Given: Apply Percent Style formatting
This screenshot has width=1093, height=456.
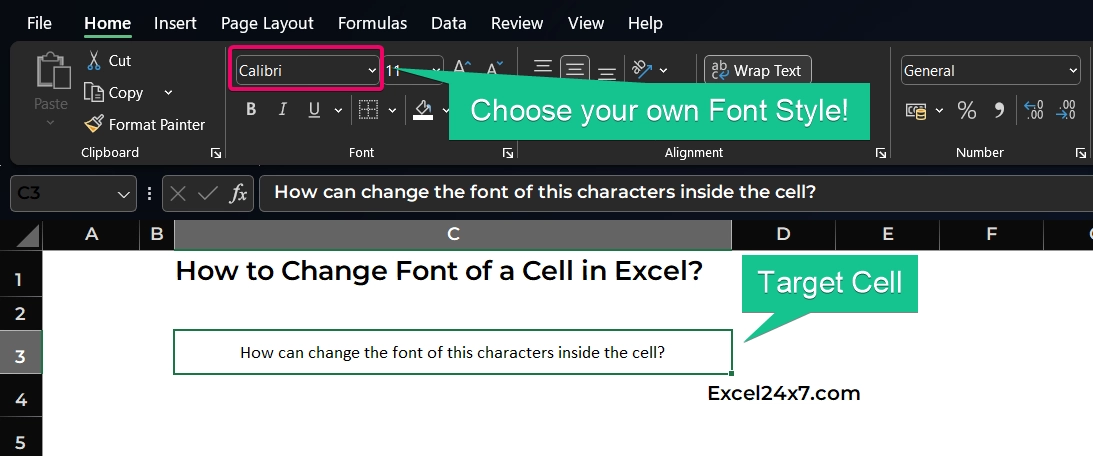Looking at the screenshot, I should pyautogui.click(x=966, y=110).
